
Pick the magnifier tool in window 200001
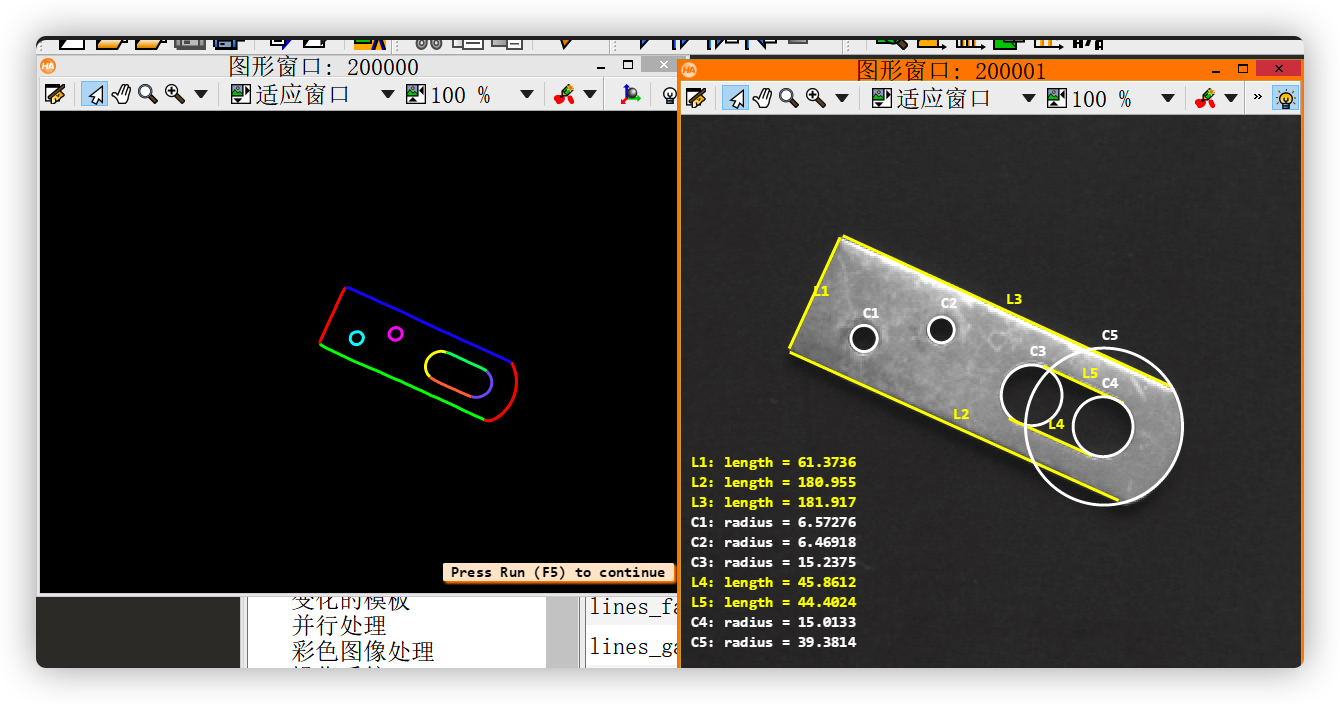[788, 98]
